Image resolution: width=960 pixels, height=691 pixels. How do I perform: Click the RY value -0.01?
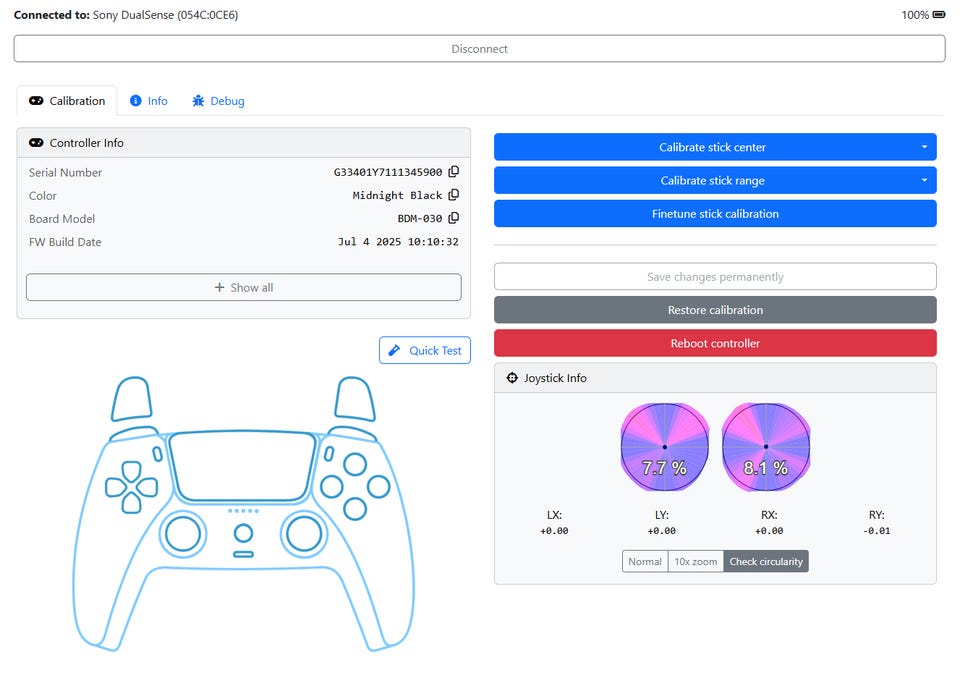877,531
